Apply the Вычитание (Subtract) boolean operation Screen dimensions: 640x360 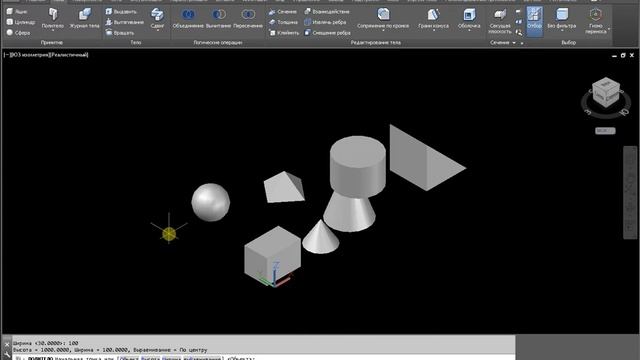click(x=218, y=18)
